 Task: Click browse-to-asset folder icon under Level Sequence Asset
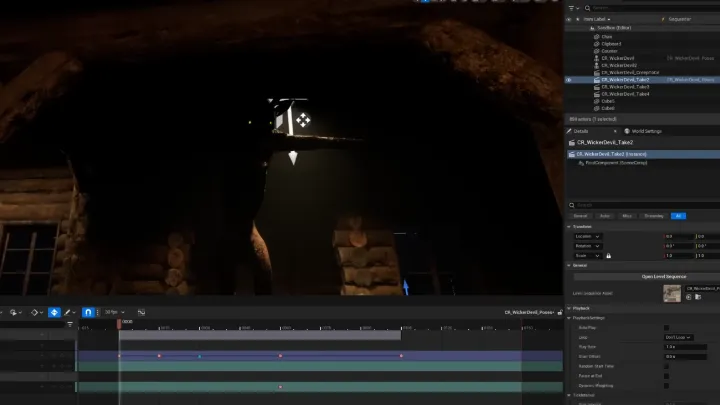(x=698, y=297)
